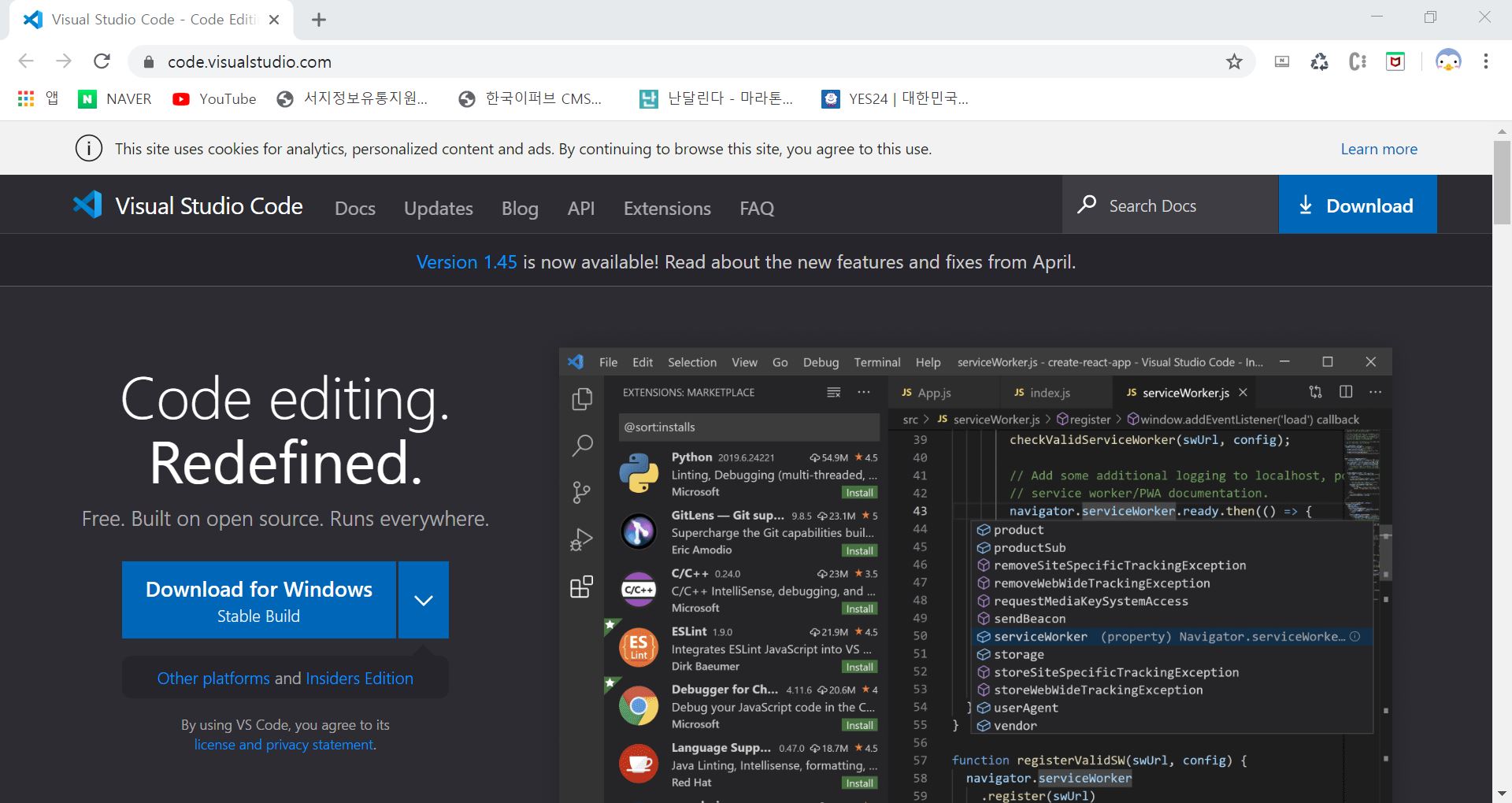This screenshot has height=803, width=1512.
Task: Open the NAVER bookmark
Action: [115, 98]
